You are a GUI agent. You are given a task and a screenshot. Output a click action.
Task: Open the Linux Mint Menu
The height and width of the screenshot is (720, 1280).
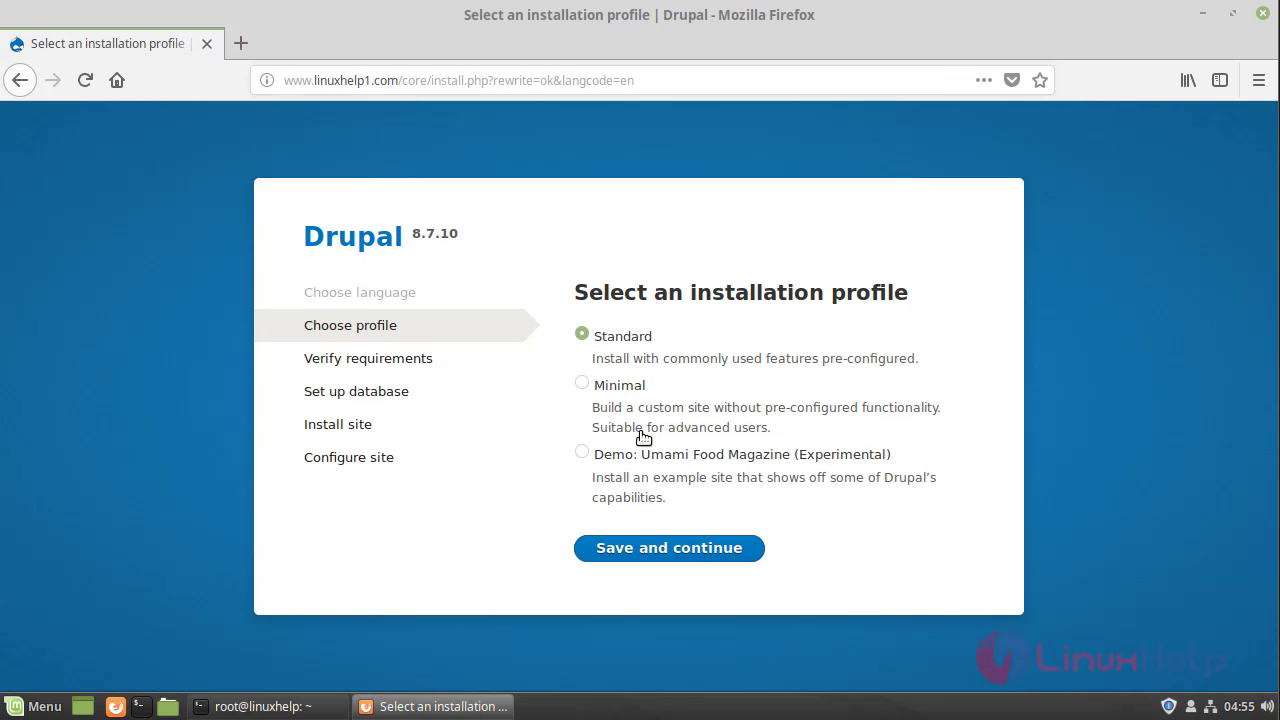[x=33, y=706]
